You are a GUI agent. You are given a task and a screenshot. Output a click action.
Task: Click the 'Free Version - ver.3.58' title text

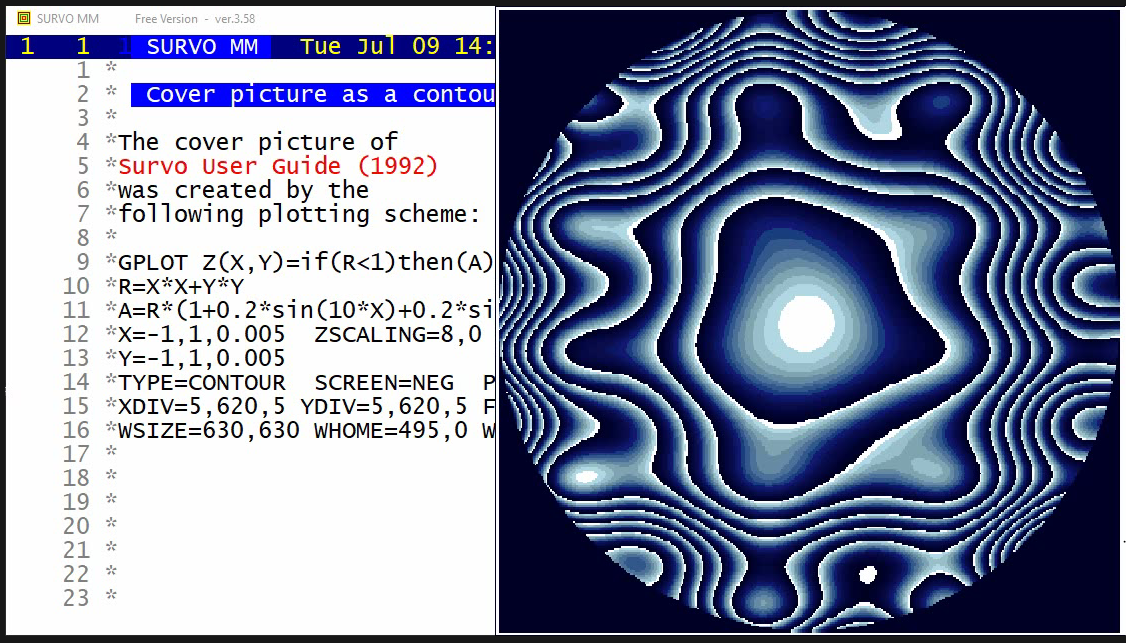click(x=195, y=19)
